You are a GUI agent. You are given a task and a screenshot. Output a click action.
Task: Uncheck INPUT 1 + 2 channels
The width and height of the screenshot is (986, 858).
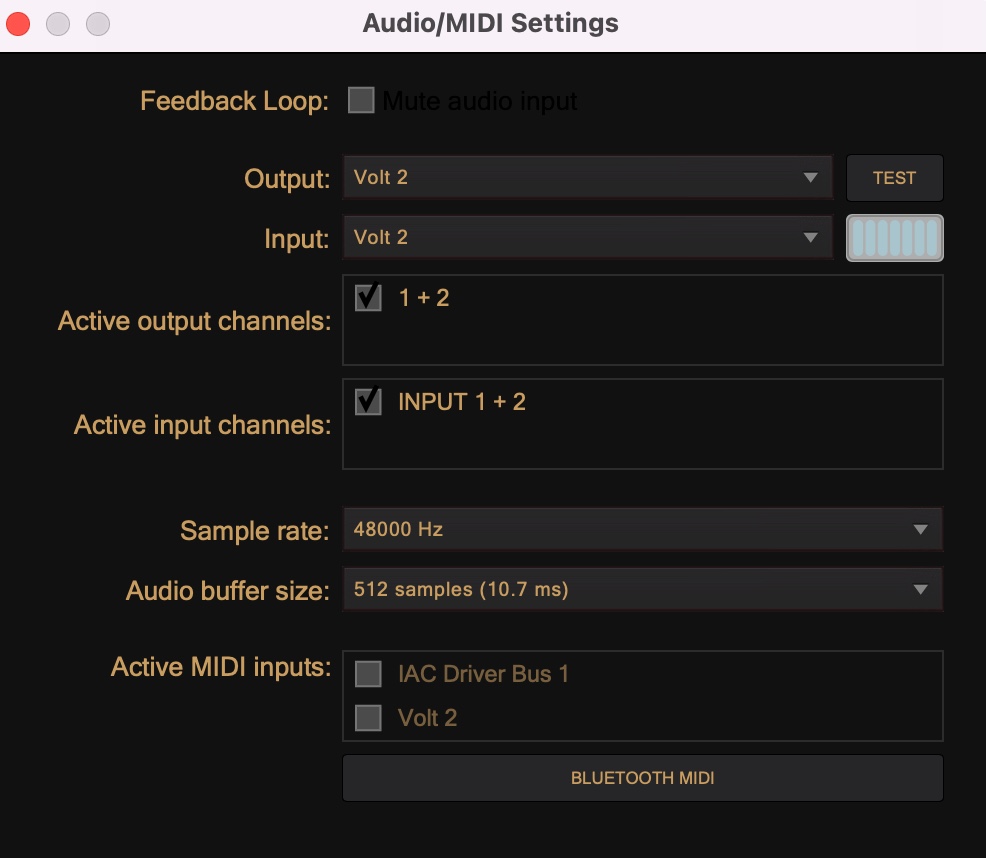[368, 401]
